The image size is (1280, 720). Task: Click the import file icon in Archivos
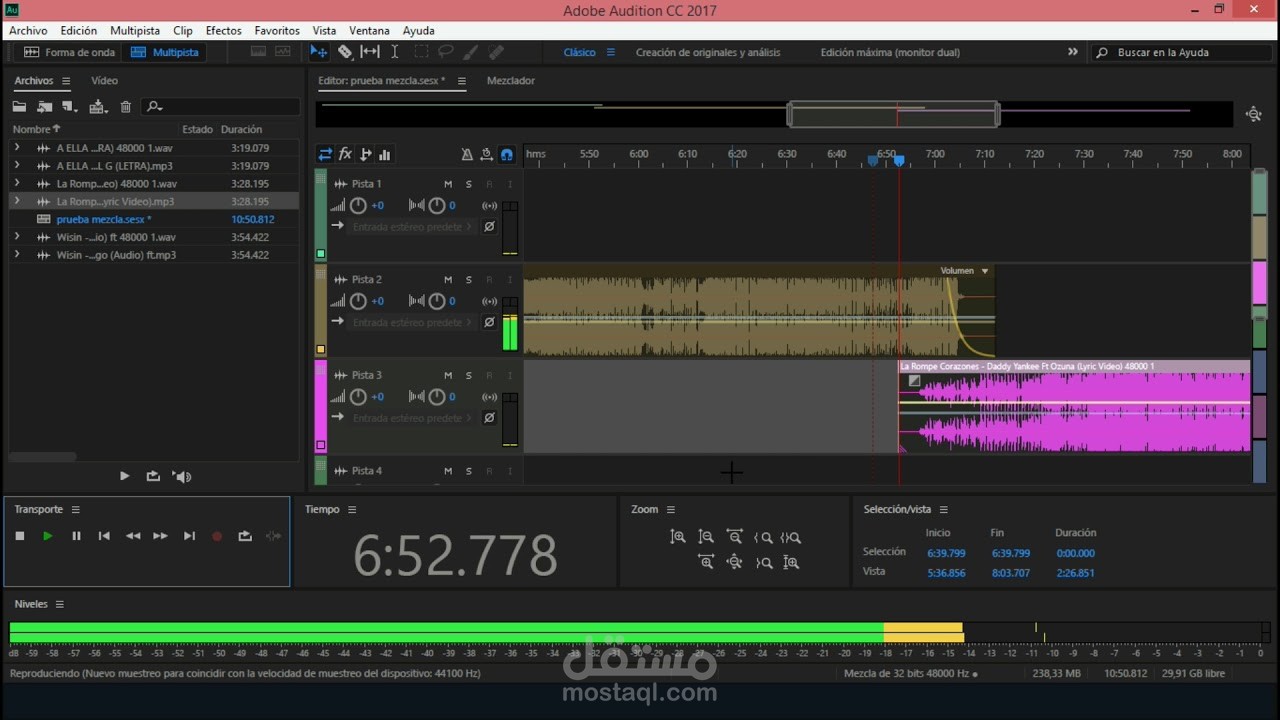pyautogui.click(x=45, y=107)
